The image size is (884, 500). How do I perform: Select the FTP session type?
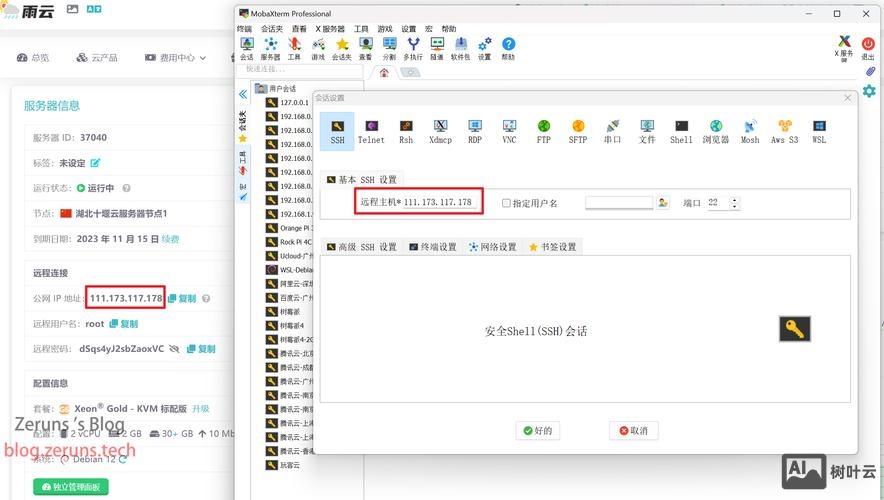pyautogui.click(x=543, y=131)
